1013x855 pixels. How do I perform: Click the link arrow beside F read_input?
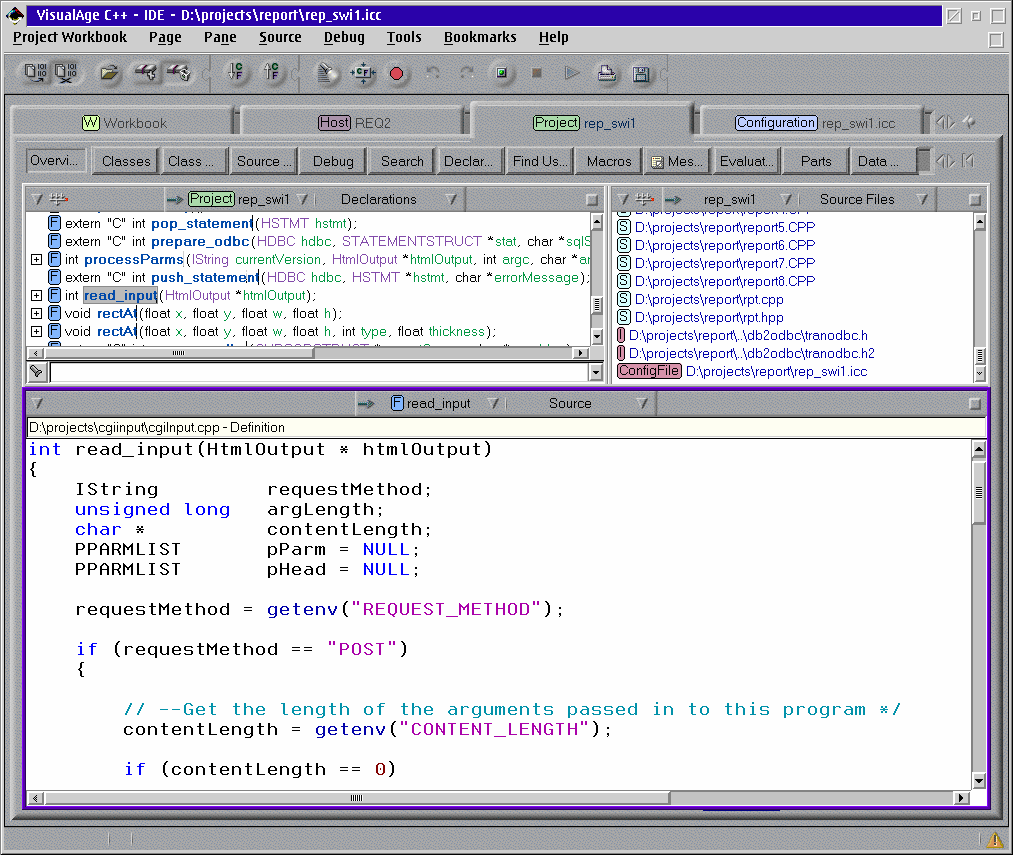coord(366,404)
